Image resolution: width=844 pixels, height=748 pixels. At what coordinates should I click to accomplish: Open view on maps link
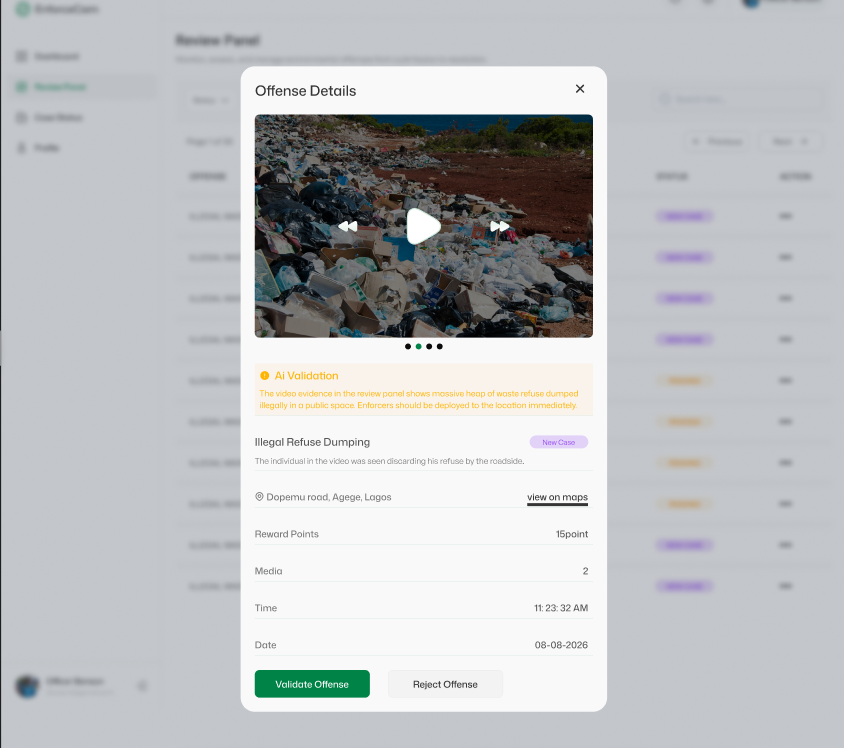click(557, 497)
